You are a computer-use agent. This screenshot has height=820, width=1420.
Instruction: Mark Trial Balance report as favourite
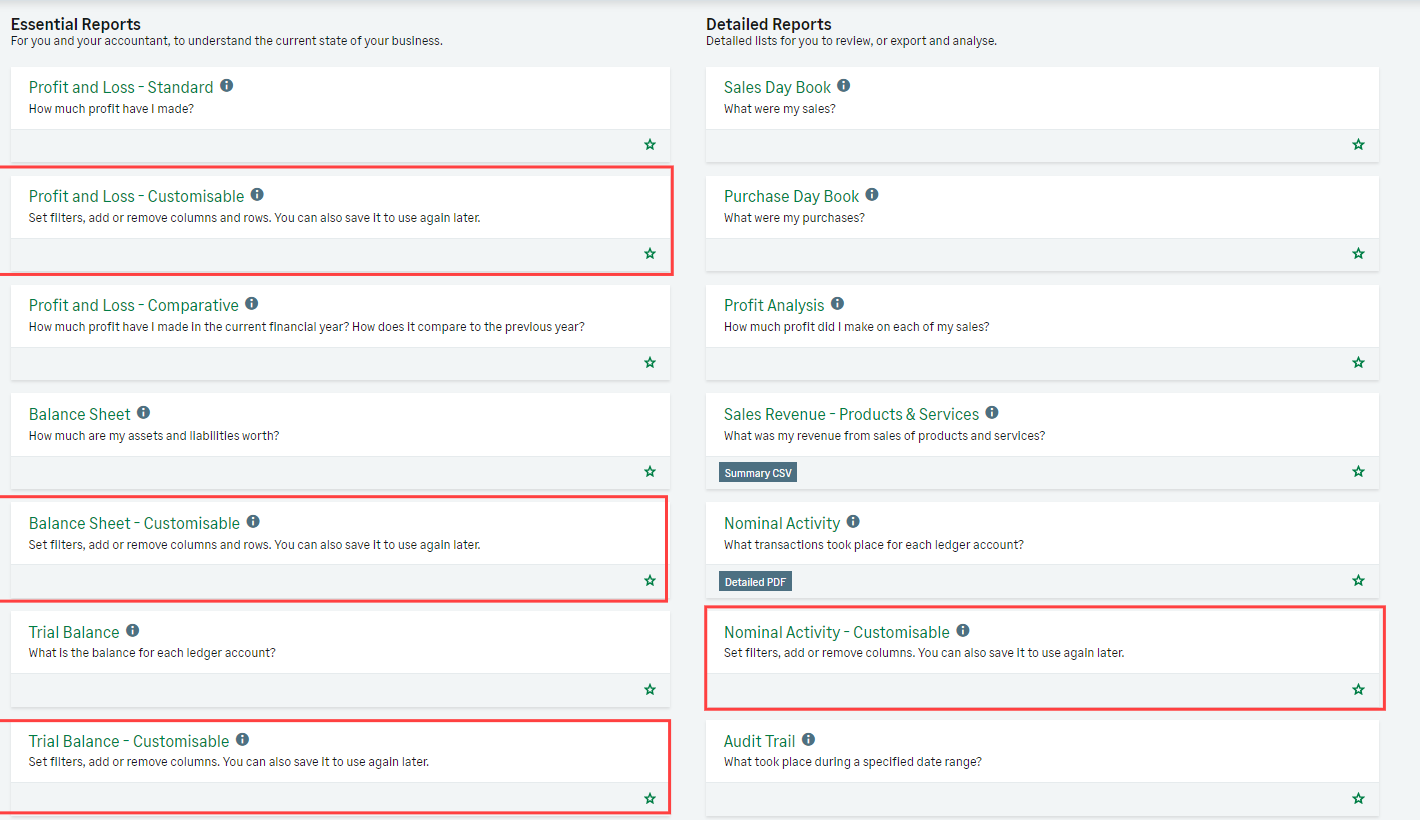[650, 690]
